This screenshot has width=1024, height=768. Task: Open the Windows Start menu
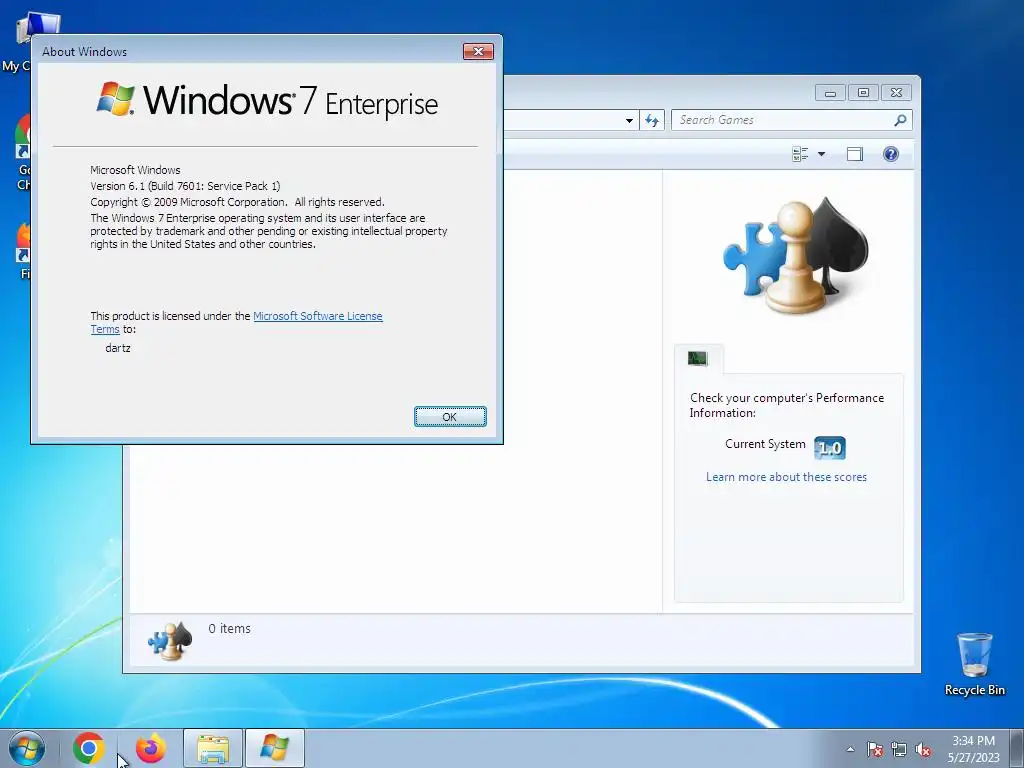click(27, 748)
